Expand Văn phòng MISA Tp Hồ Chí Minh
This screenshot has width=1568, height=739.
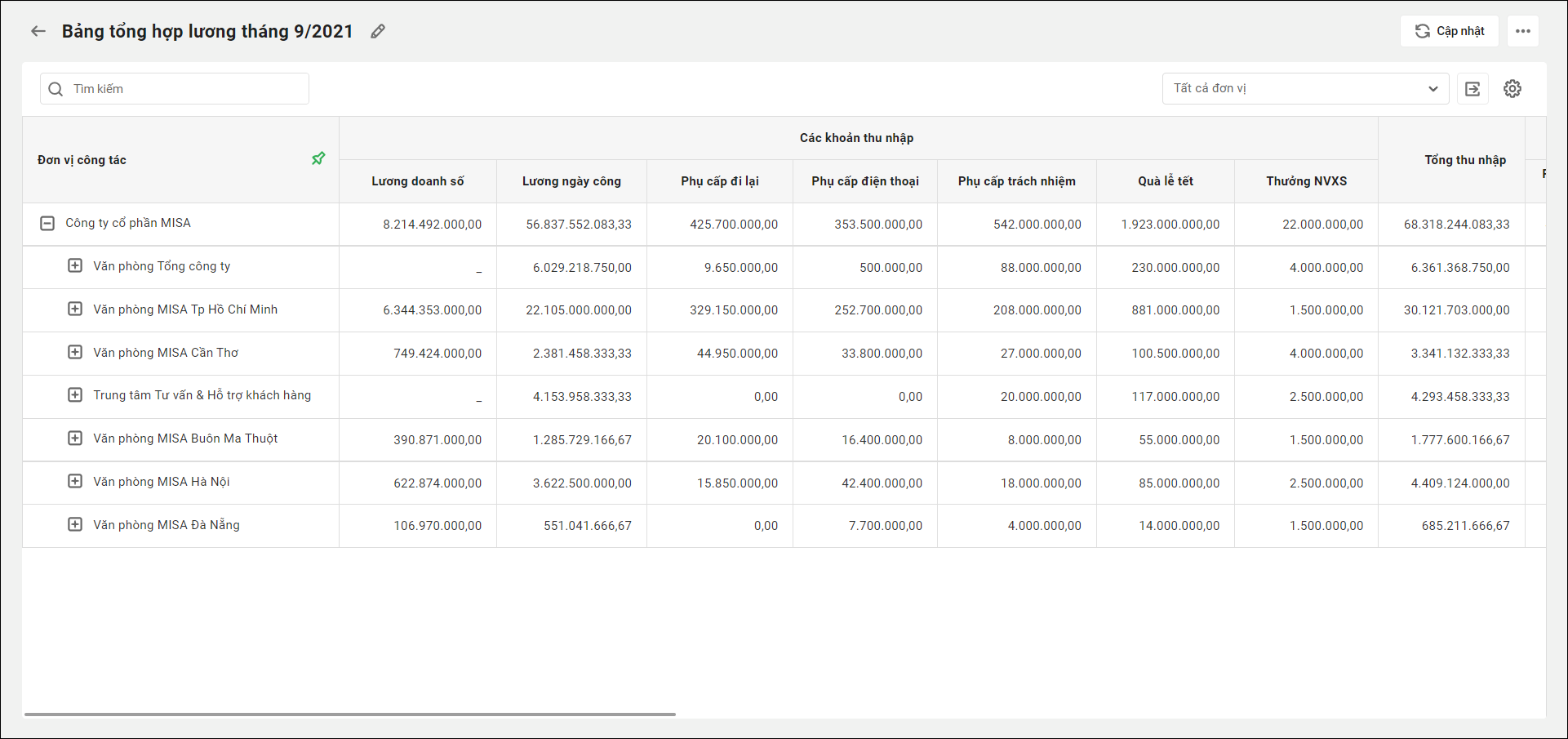click(75, 309)
